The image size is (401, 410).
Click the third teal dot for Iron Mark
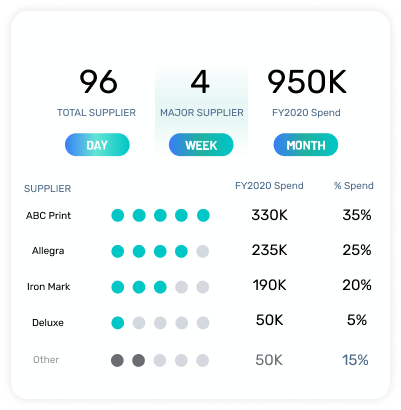click(x=160, y=287)
